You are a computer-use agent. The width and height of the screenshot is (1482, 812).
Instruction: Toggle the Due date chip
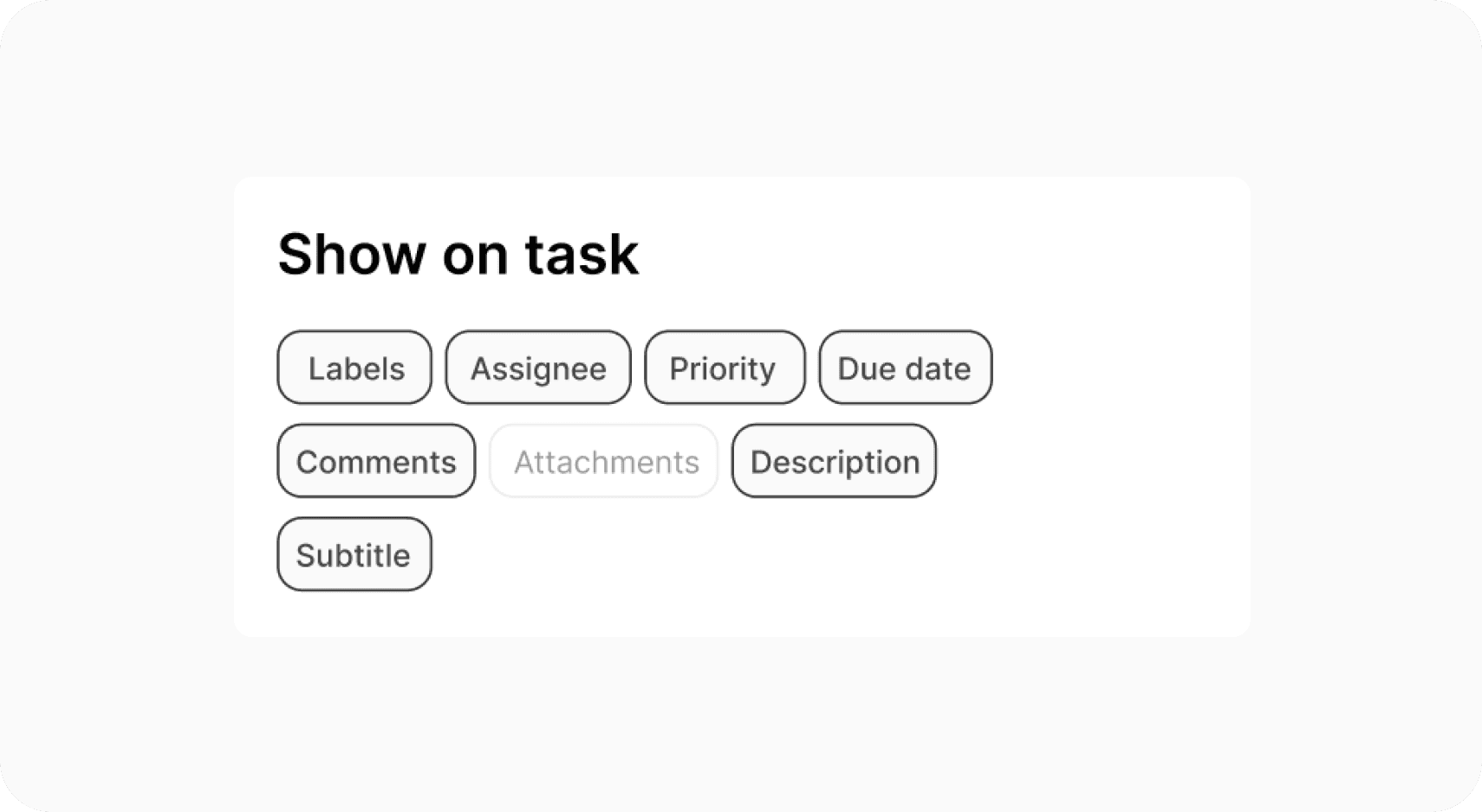[x=905, y=367]
